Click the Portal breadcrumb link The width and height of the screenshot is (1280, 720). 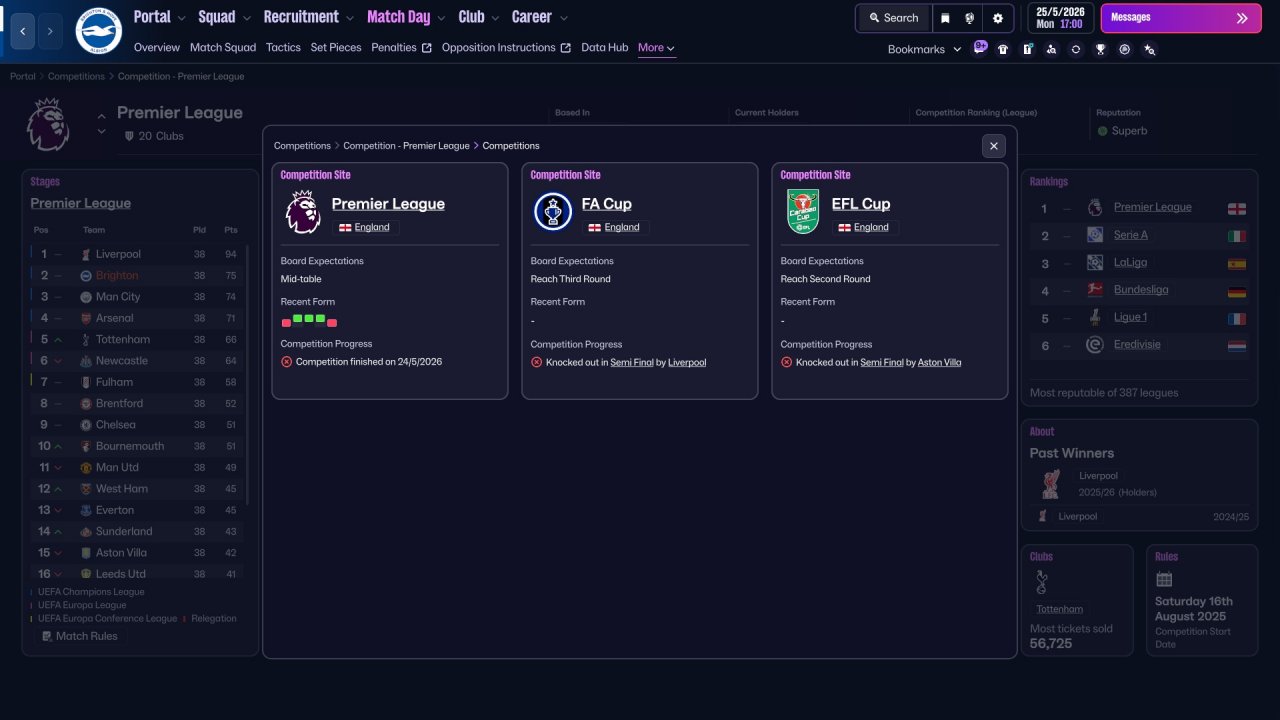(x=23, y=76)
